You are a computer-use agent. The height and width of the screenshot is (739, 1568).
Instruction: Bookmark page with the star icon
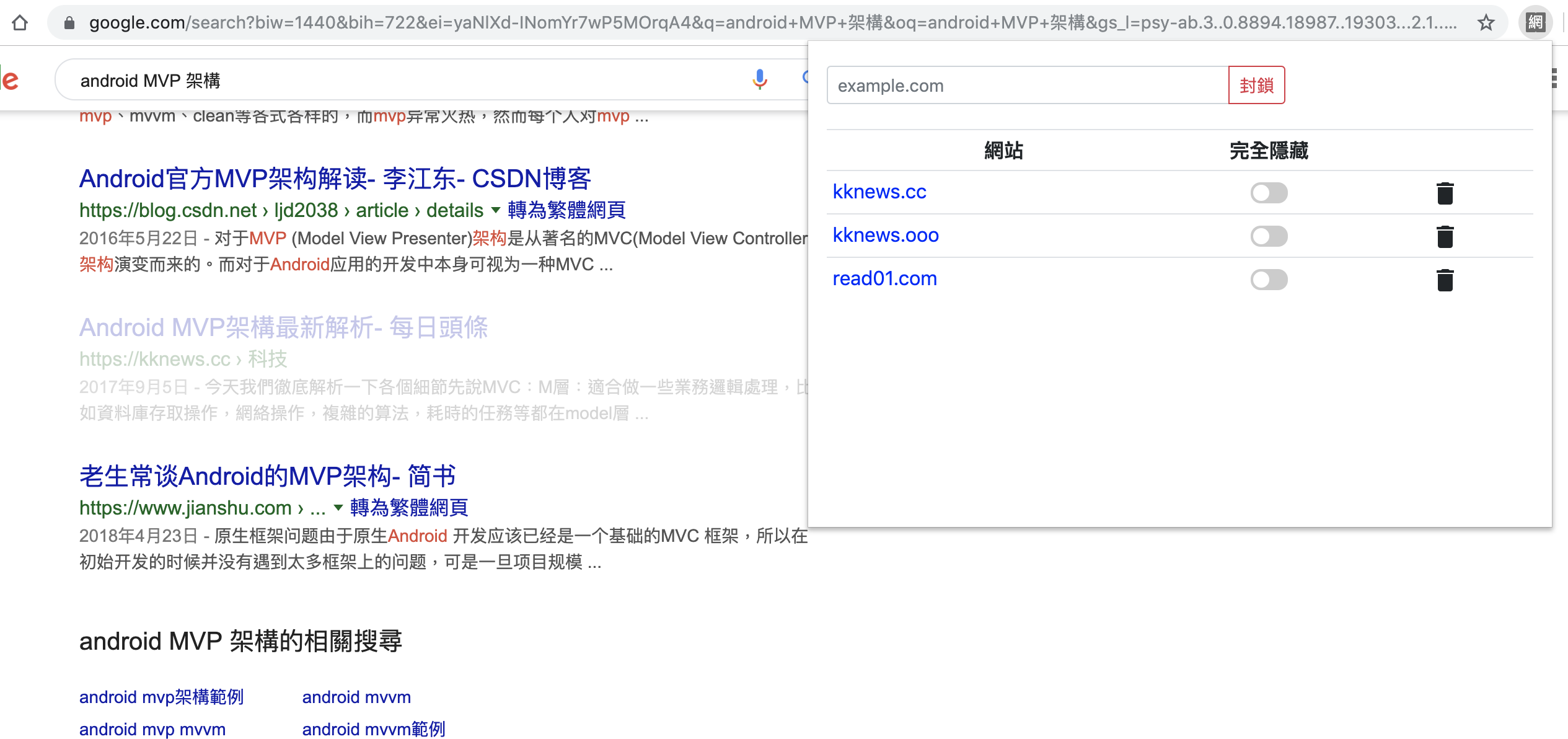point(1486,23)
